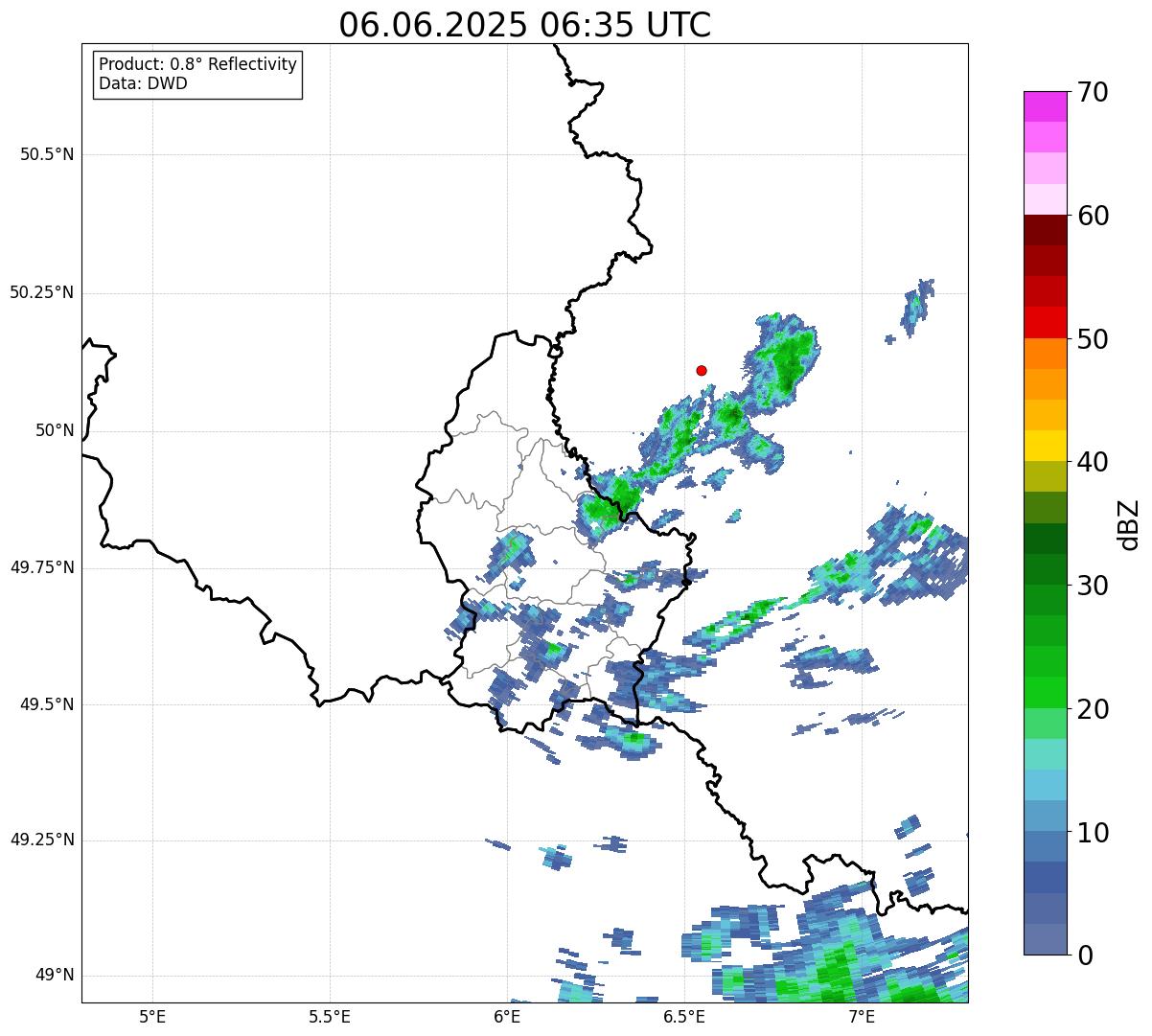This screenshot has height=1036, width=1152.
Task: Click the colorbar tick label 20
Action: [x=1093, y=709]
